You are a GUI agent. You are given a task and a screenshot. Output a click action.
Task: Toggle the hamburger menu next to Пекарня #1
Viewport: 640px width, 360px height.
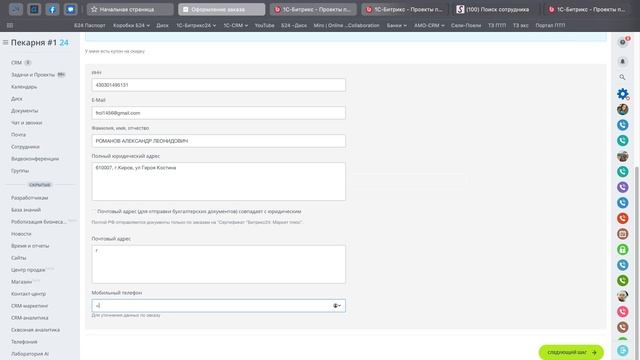tap(5, 42)
